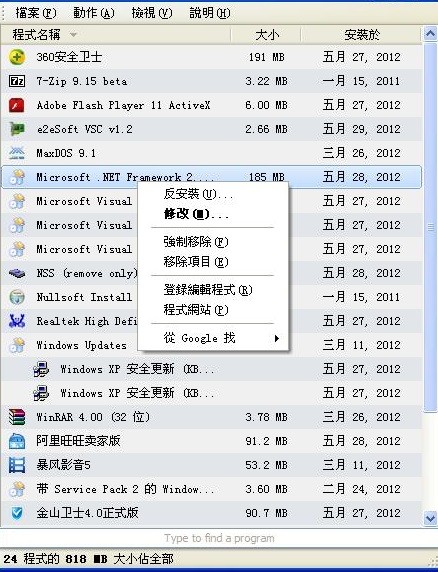Image resolution: width=438 pixels, height=572 pixels.
Task: Click the 53.2 MB size cell
Action: 266,465
